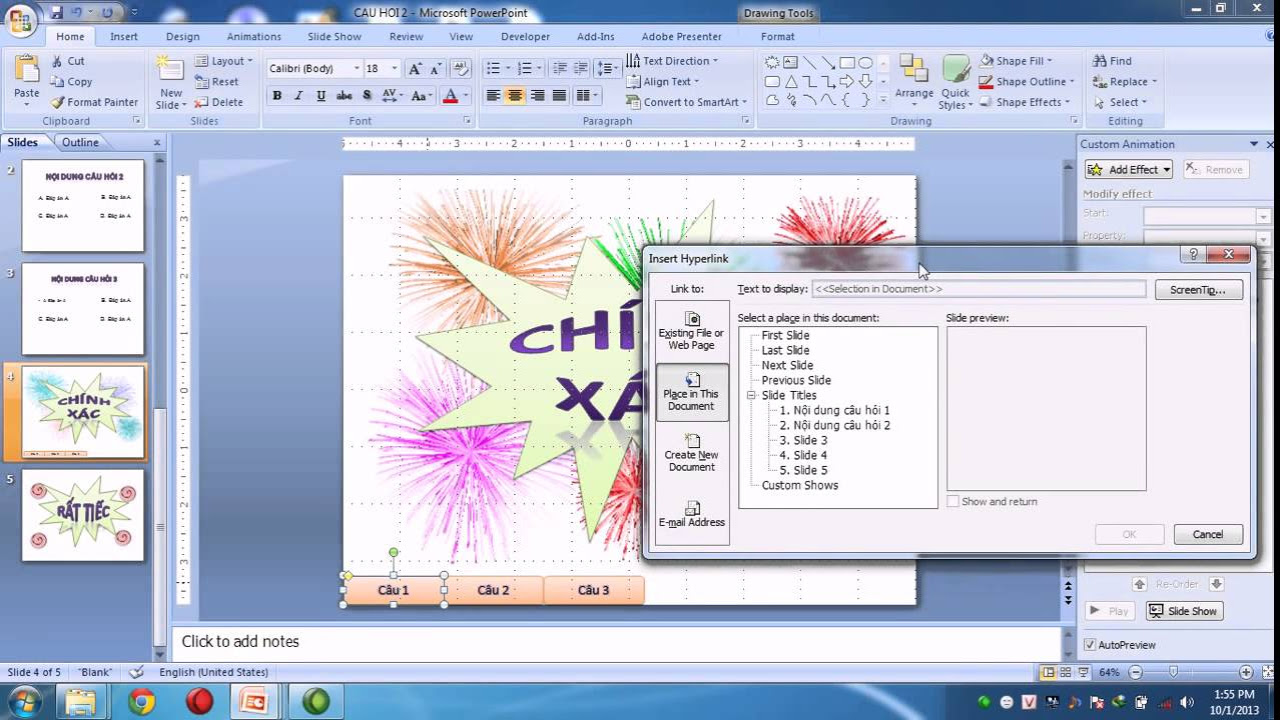Choose Create New Document link type
This screenshot has height=720, width=1280.
[x=691, y=453]
